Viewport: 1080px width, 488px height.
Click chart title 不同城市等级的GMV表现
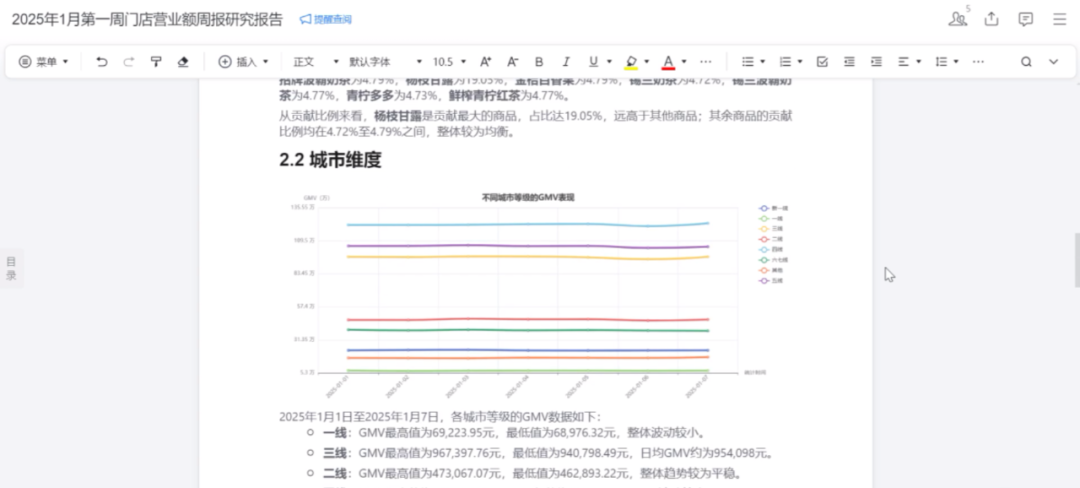click(528, 198)
